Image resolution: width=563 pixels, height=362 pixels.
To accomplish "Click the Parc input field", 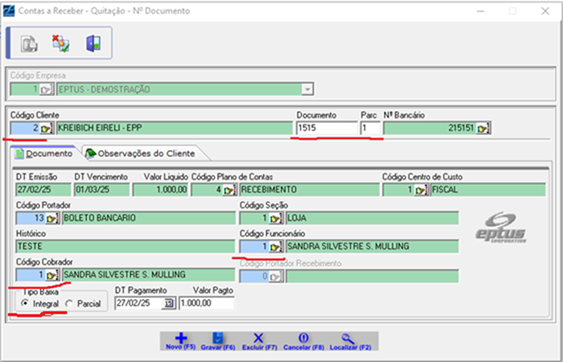I will pos(370,128).
